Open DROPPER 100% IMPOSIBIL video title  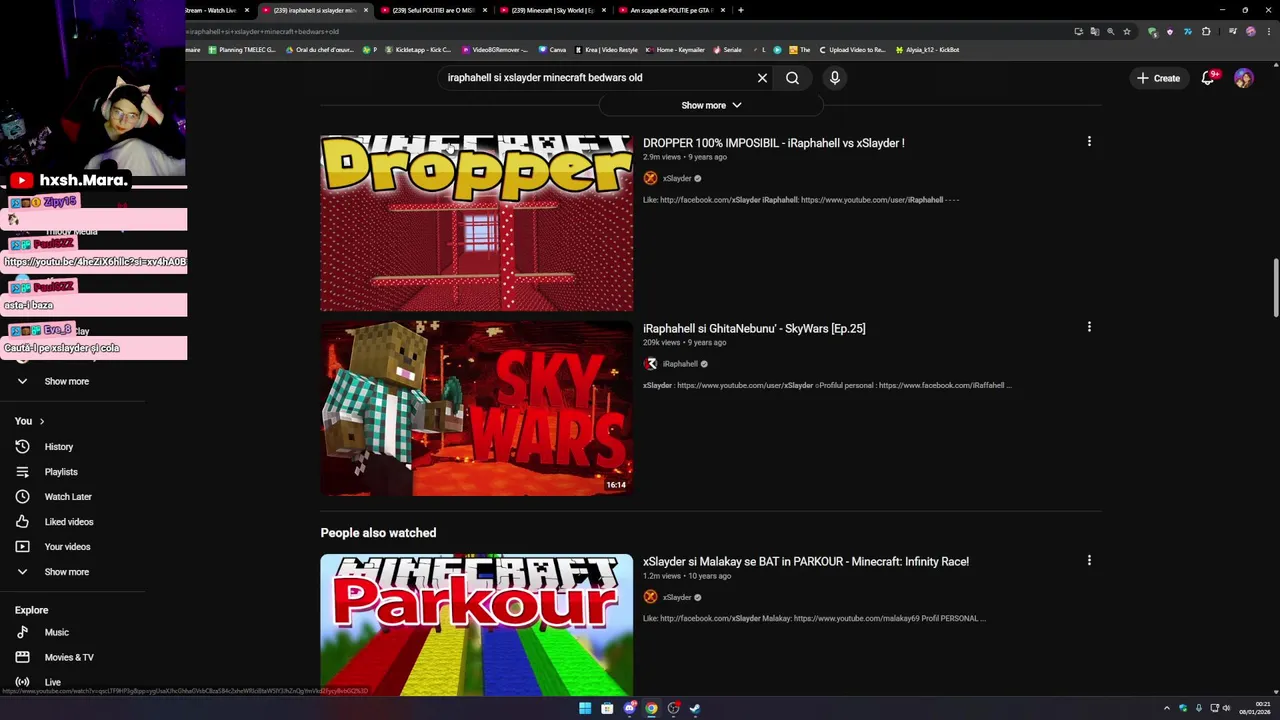(x=773, y=143)
